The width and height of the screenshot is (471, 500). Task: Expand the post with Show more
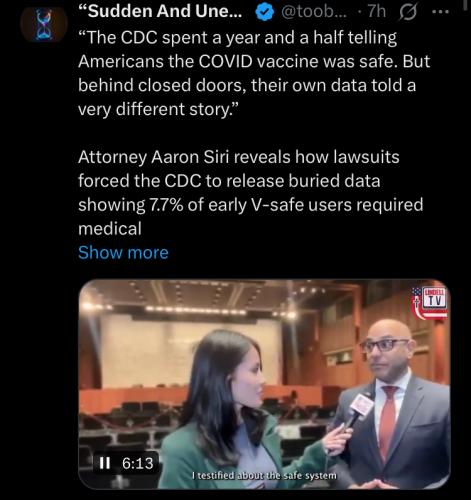[123, 252]
